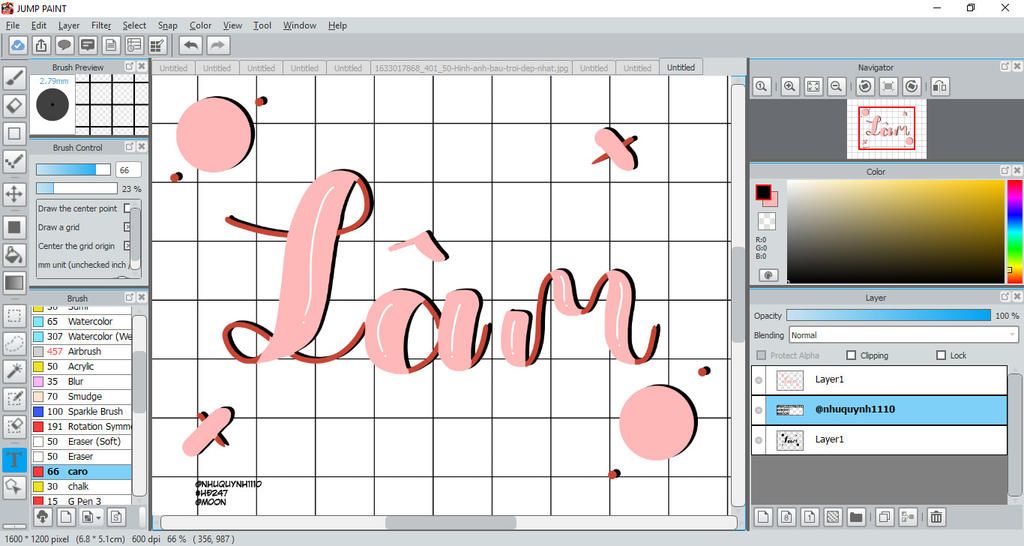1024x546 pixels.
Task: Click the Redo arrow
Action: [x=218, y=45]
